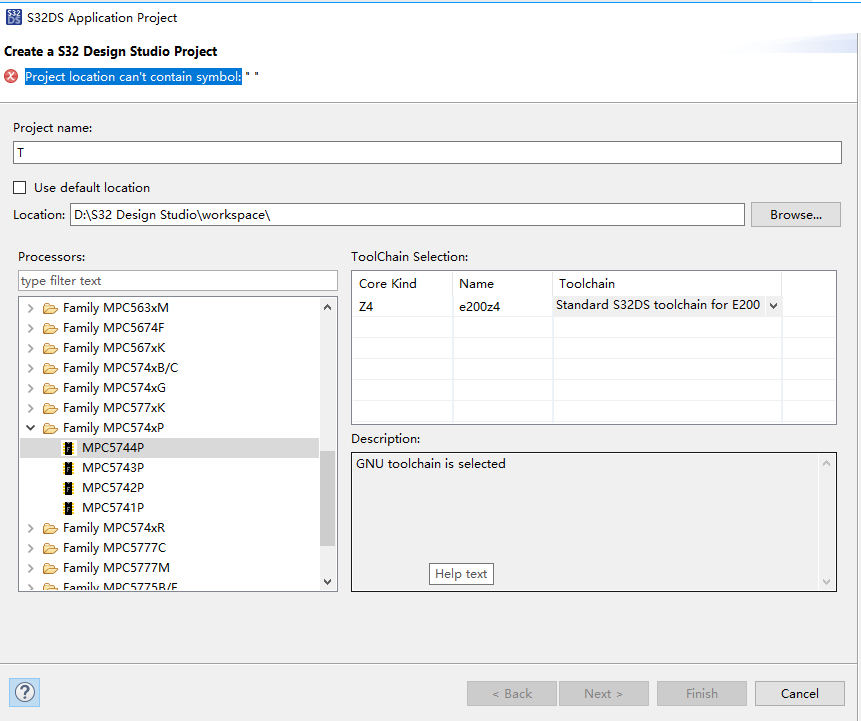The width and height of the screenshot is (861, 721).
Task: Expand Family MPC567xK tree node
Action: [31, 348]
